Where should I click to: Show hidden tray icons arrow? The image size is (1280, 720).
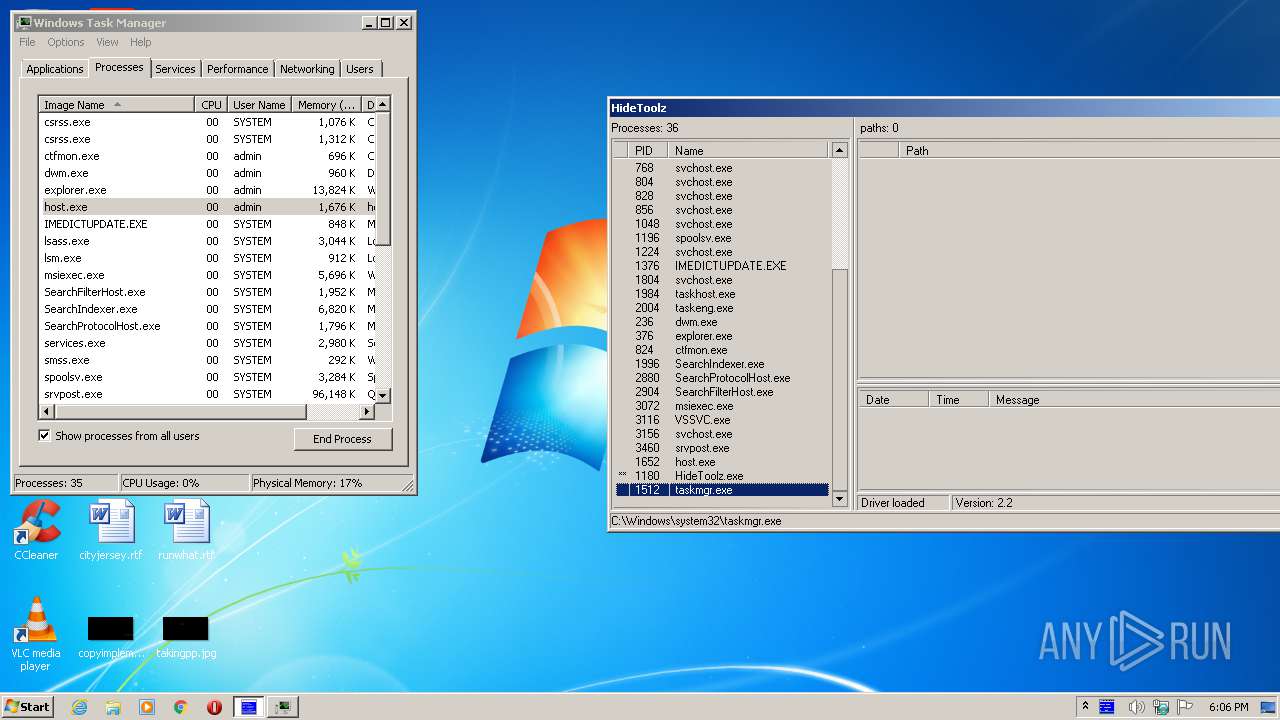coord(1086,707)
